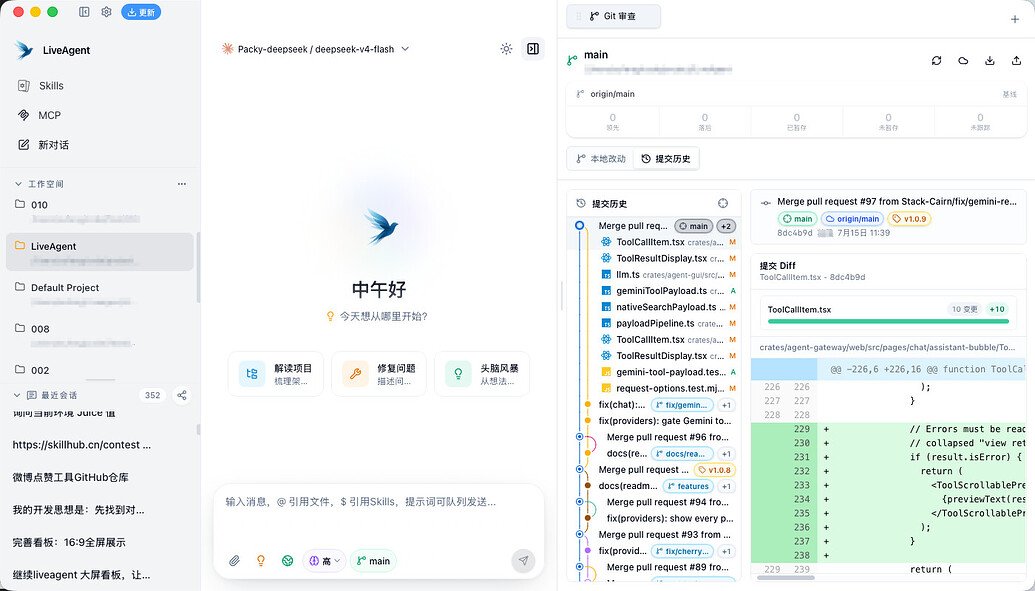
Task: Select the Default Project folder
Action: pos(99,293)
